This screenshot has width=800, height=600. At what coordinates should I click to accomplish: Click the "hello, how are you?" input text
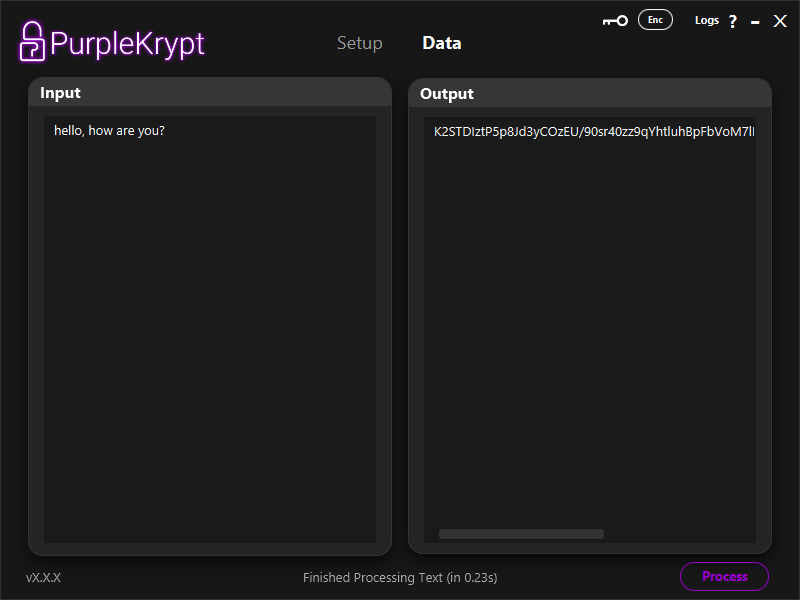click(x=109, y=131)
